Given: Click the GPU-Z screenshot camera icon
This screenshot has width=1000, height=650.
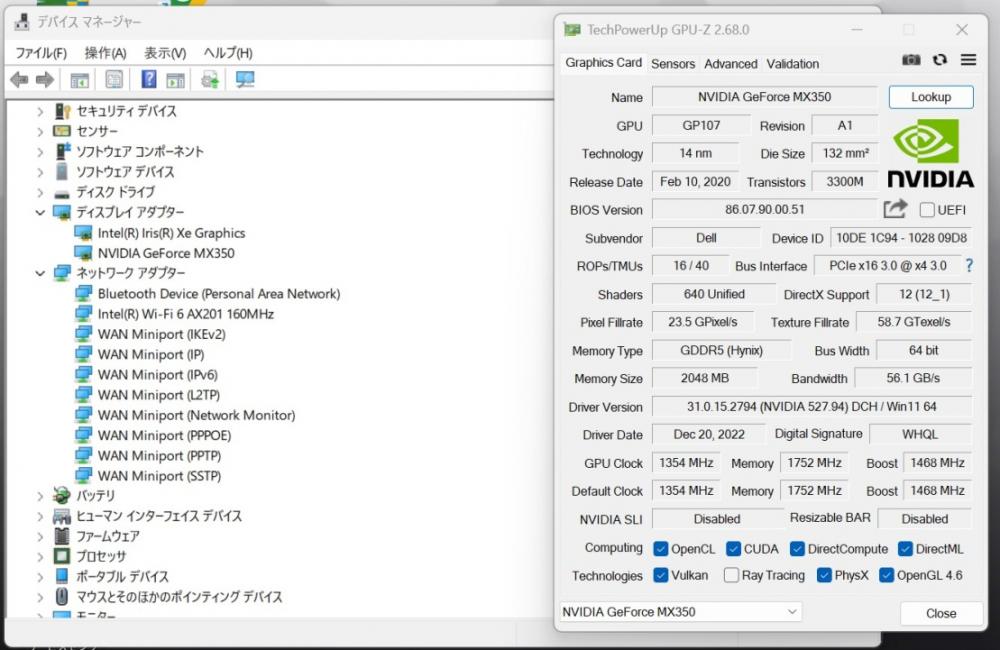Looking at the screenshot, I should (911, 60).
